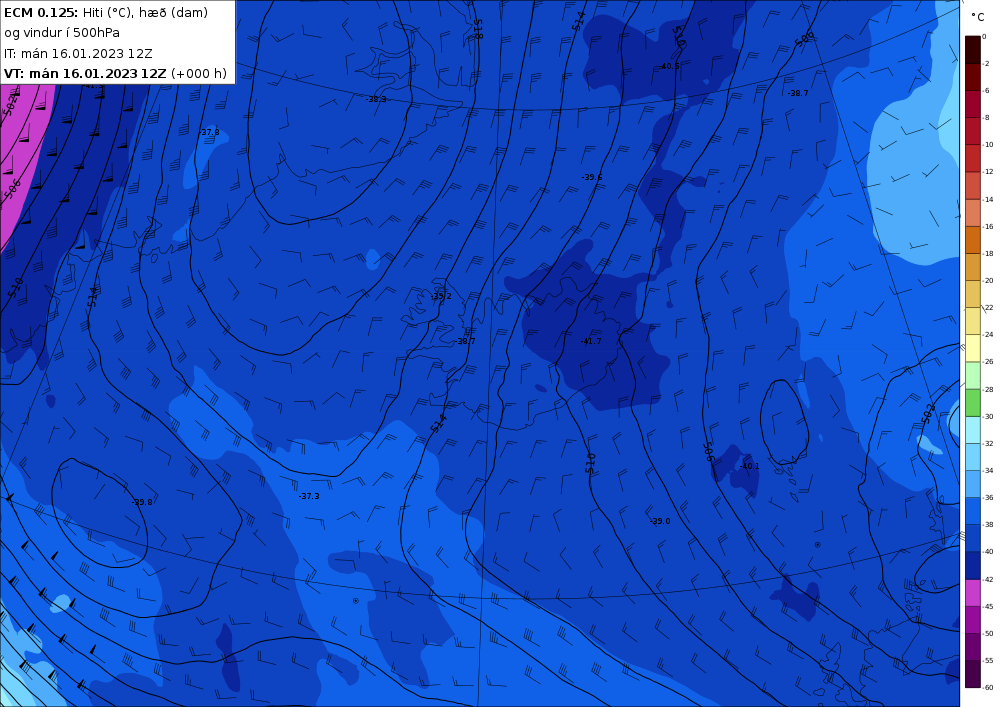Pick the magenta swatch between -42 and -45
The height and width of the screenshot is (707, 1000).
click(973, 593)
